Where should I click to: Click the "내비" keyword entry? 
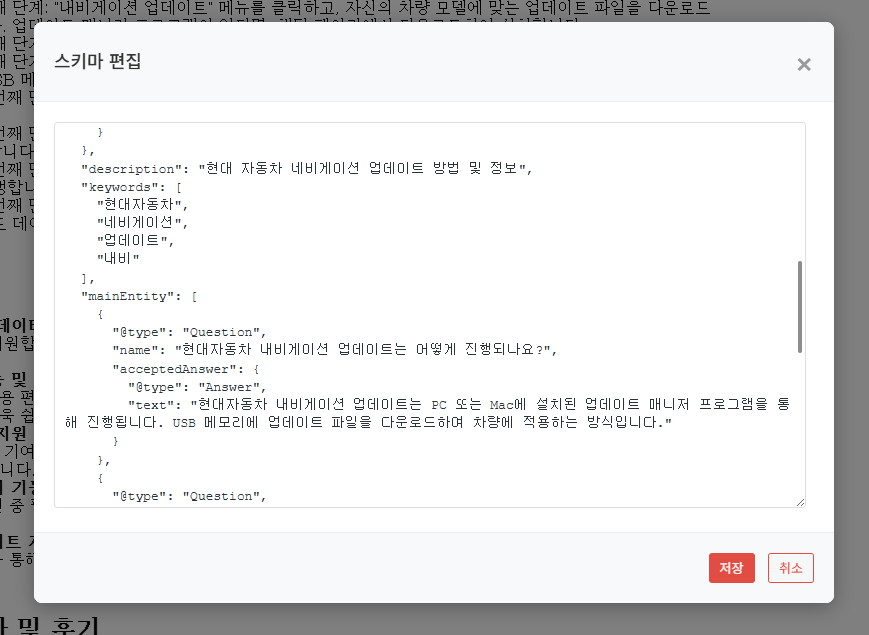click(116, 259)
